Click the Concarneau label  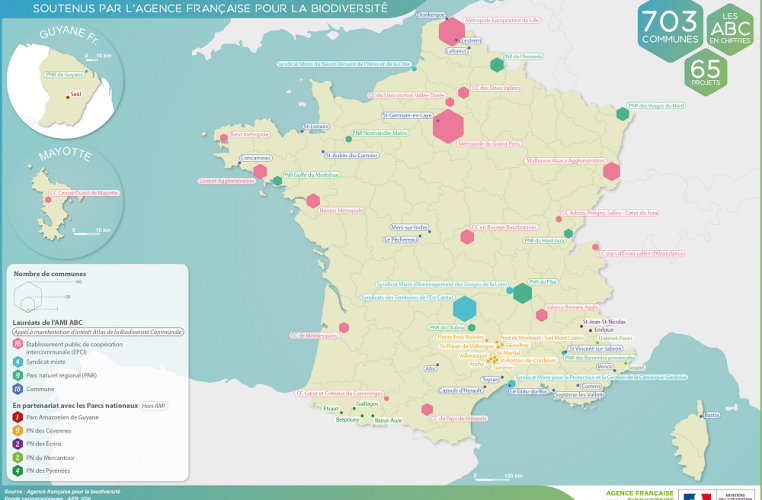click(x=256, y=158)
